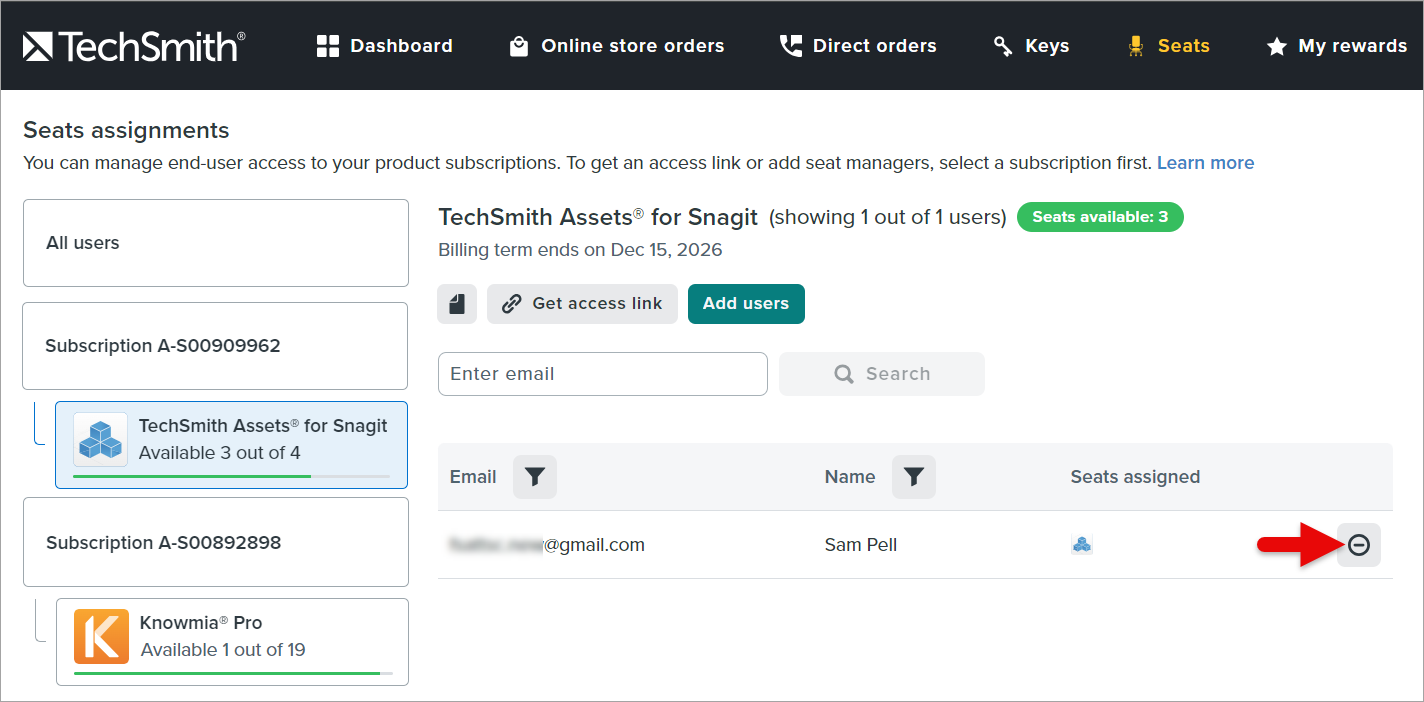Navigate to the Keys page

[x=1031, y=46]
